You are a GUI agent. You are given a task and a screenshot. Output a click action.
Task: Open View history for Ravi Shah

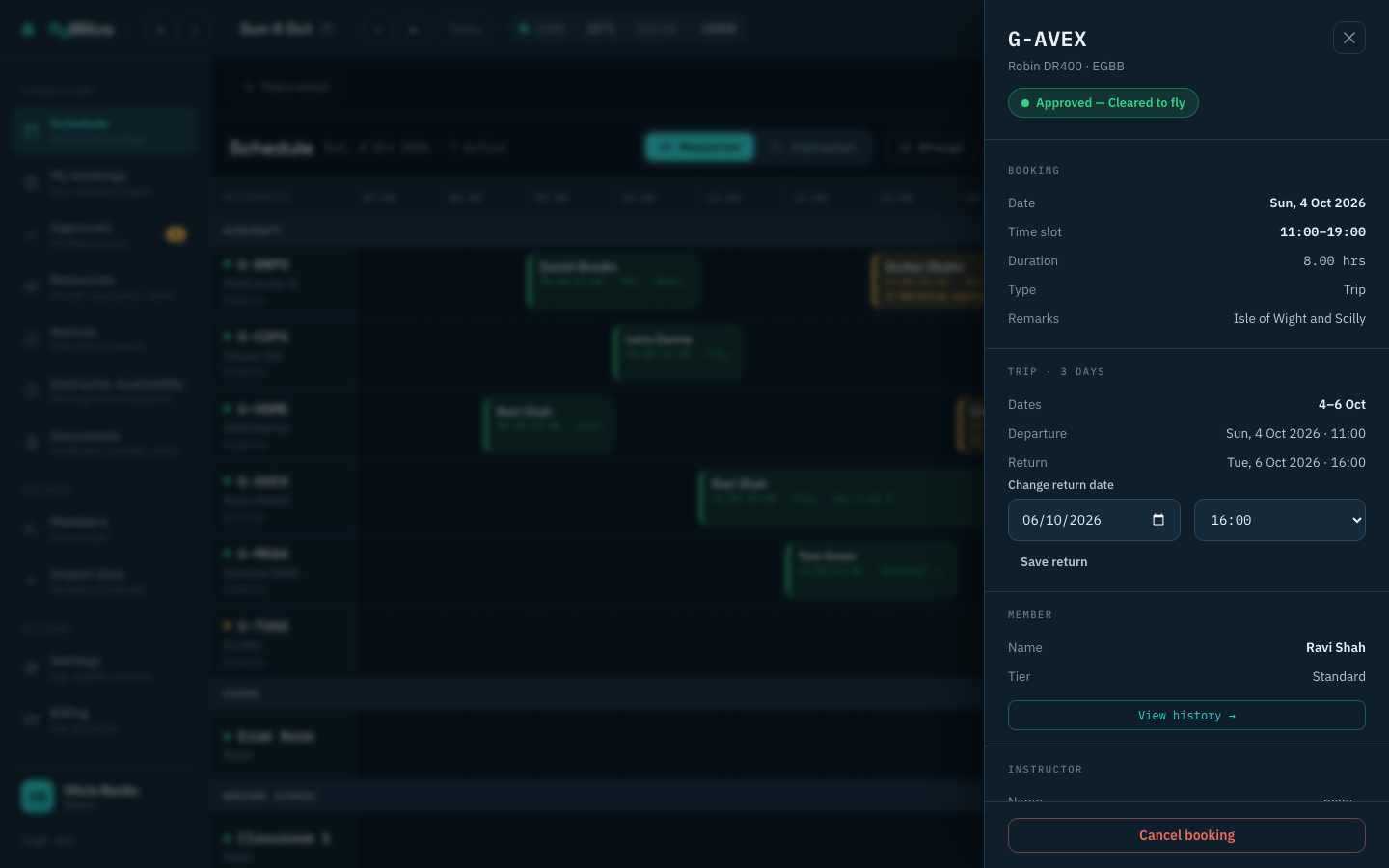point(1186,716)
